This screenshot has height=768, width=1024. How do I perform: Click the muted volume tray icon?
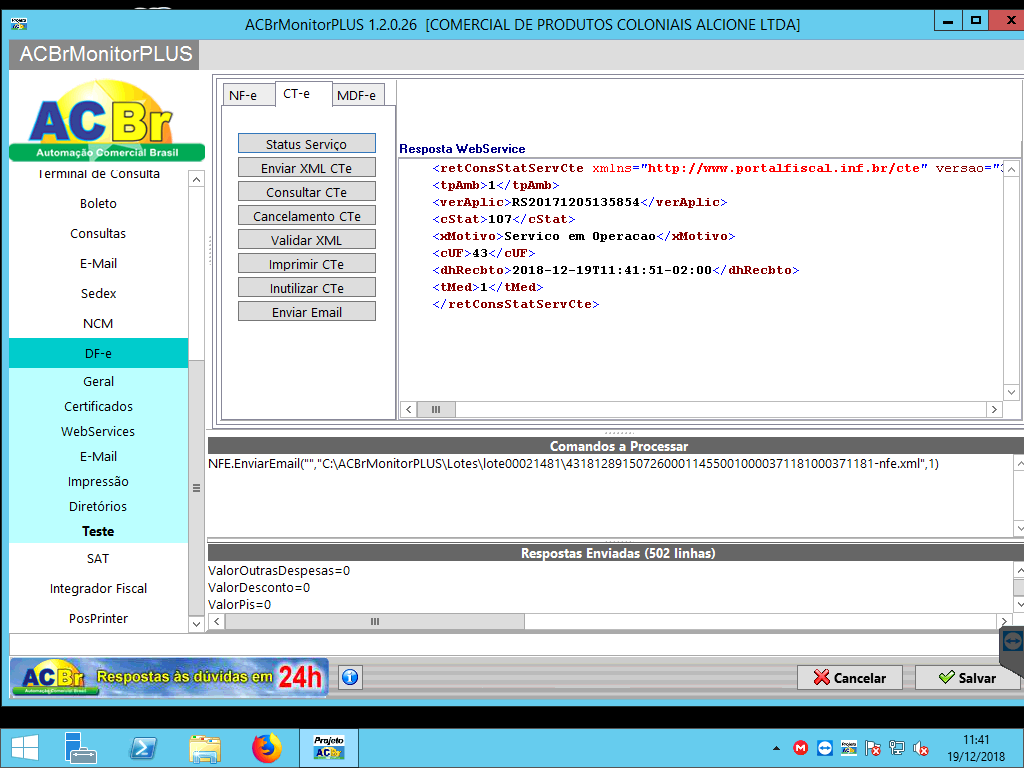pos(921,748)
